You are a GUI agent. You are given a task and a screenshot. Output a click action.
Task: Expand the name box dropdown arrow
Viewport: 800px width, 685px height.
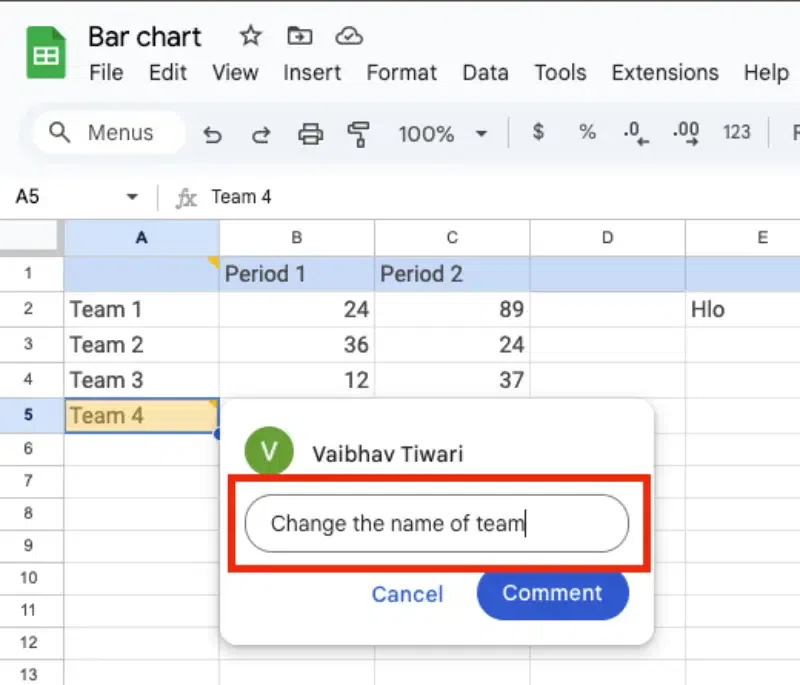(x=132, y=197)
